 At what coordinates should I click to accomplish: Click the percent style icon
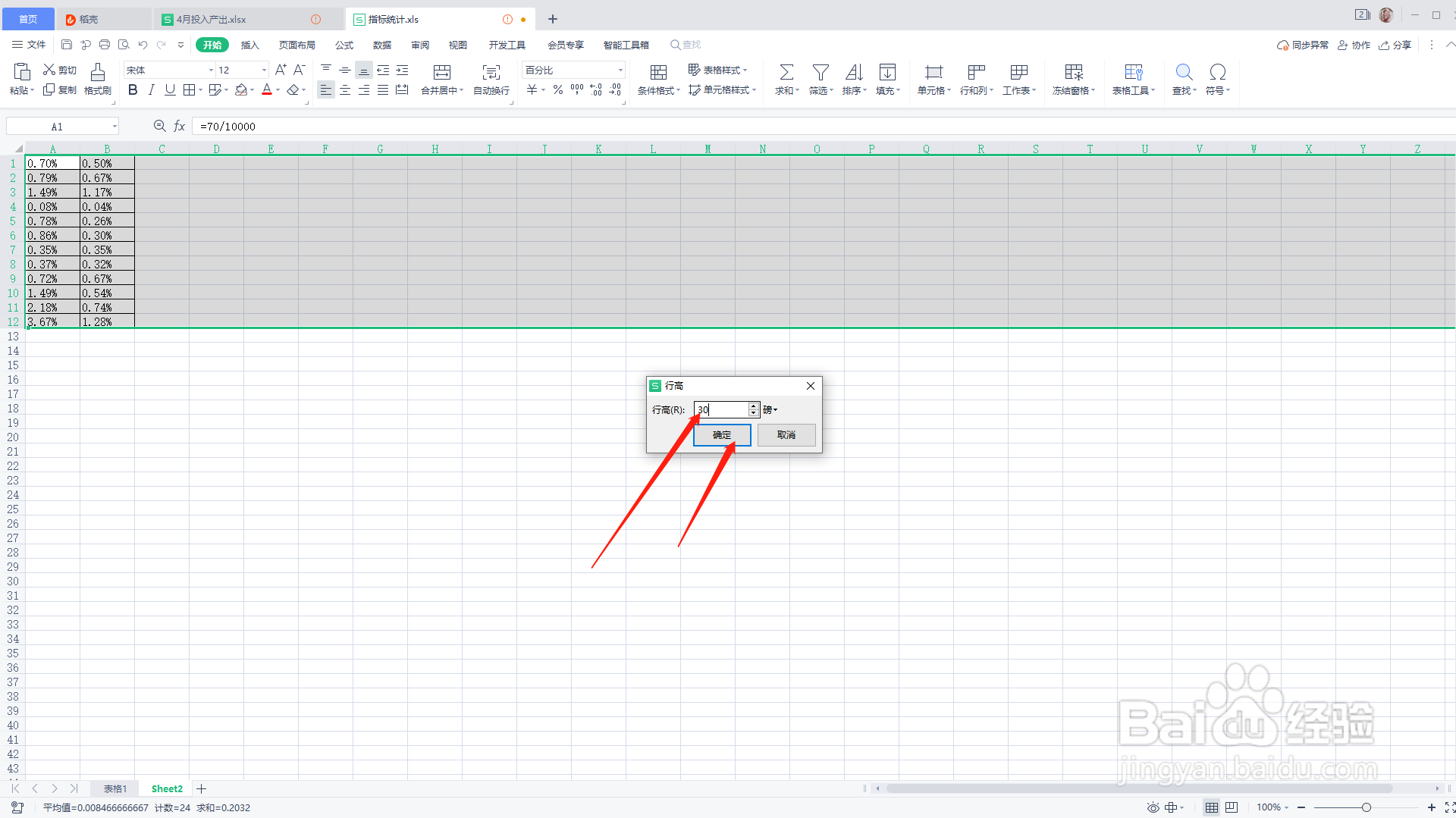(x=558, y=90)
